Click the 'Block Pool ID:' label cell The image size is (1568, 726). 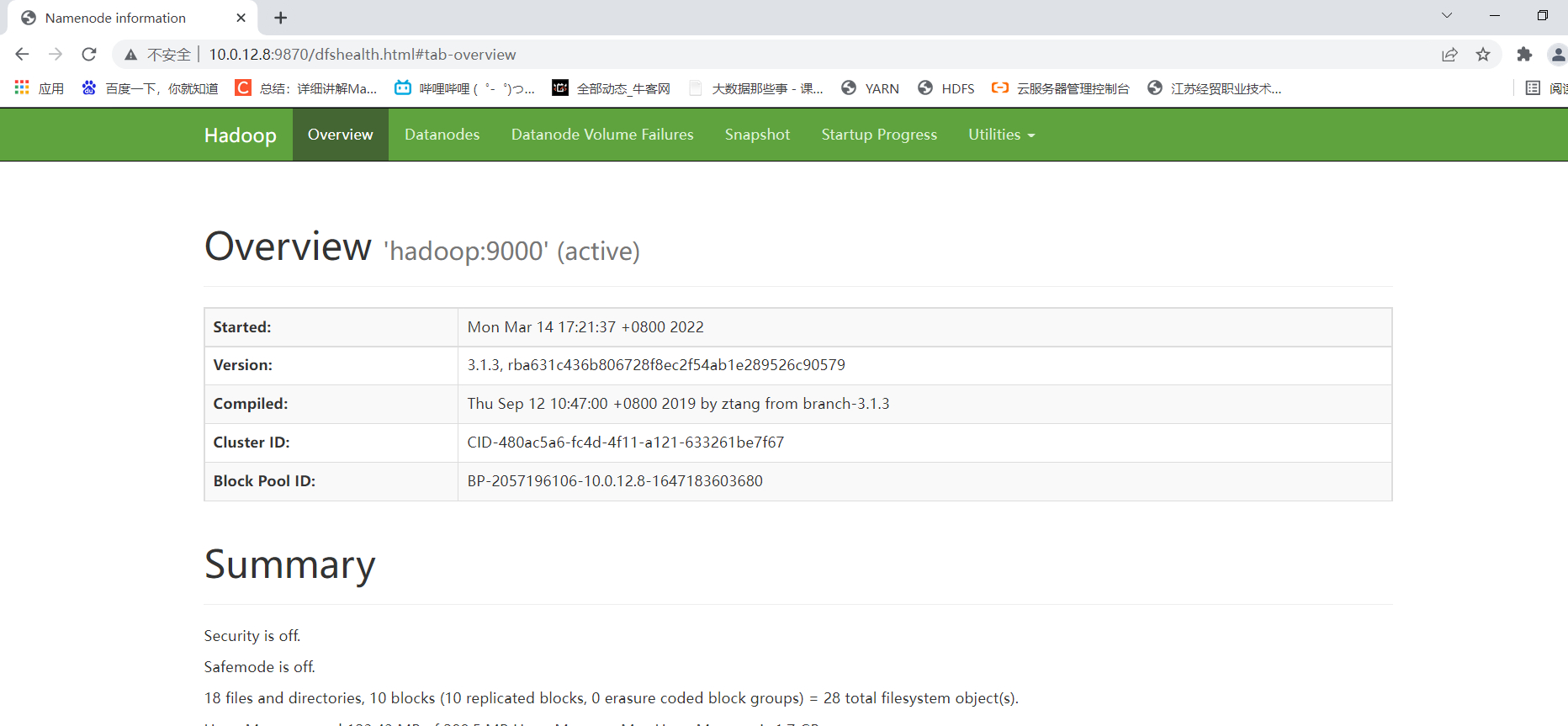click(x=331, y=481)
